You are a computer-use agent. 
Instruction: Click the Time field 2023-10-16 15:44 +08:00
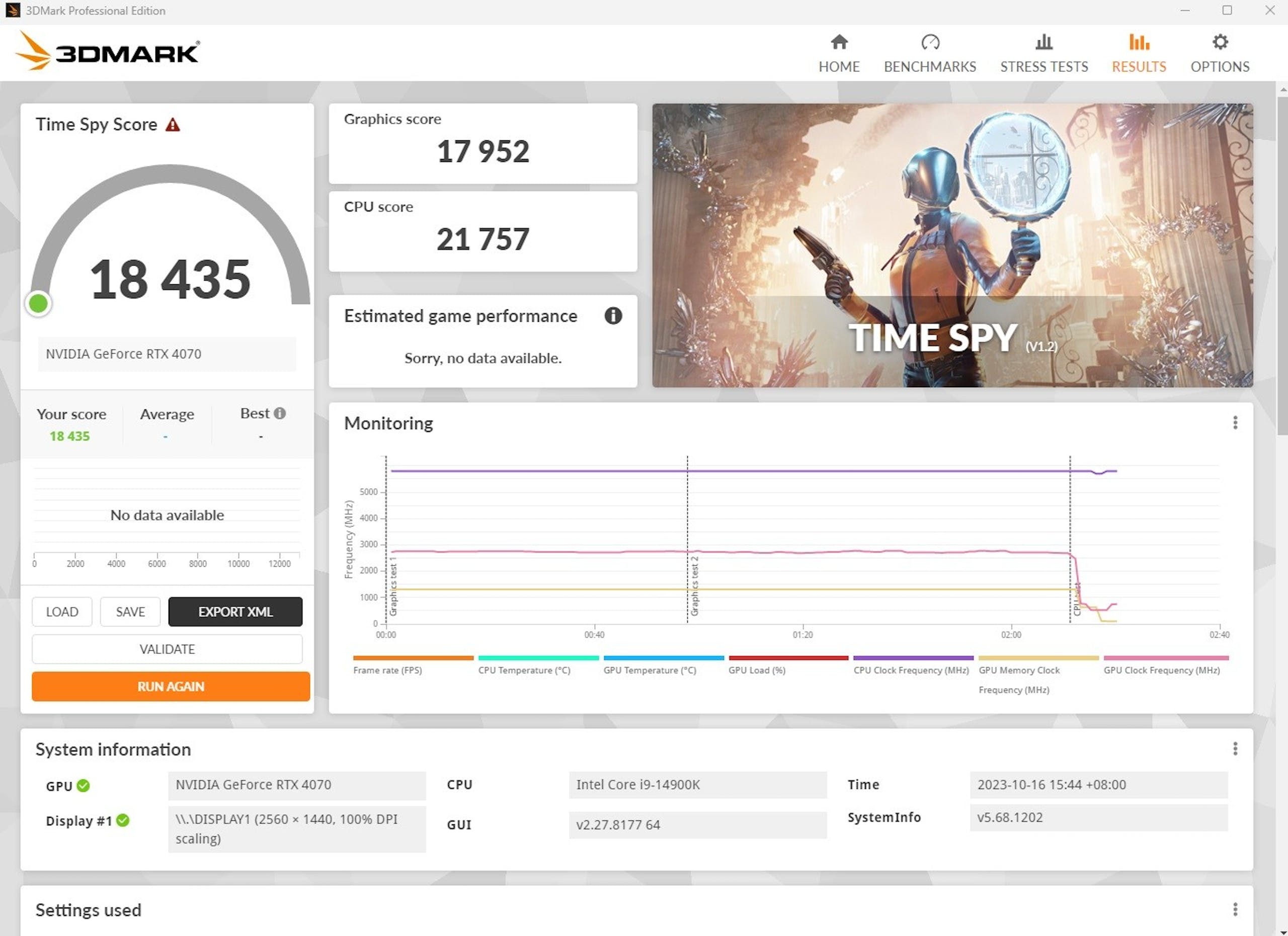(x=1098, y=785)
